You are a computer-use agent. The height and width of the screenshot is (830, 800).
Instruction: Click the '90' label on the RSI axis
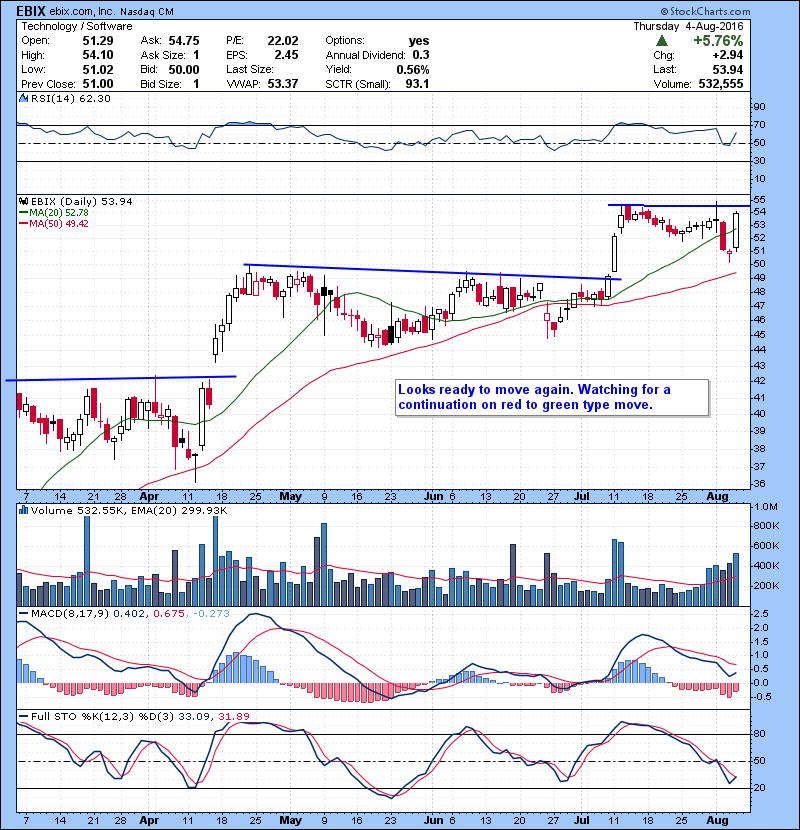coord(759,106)
